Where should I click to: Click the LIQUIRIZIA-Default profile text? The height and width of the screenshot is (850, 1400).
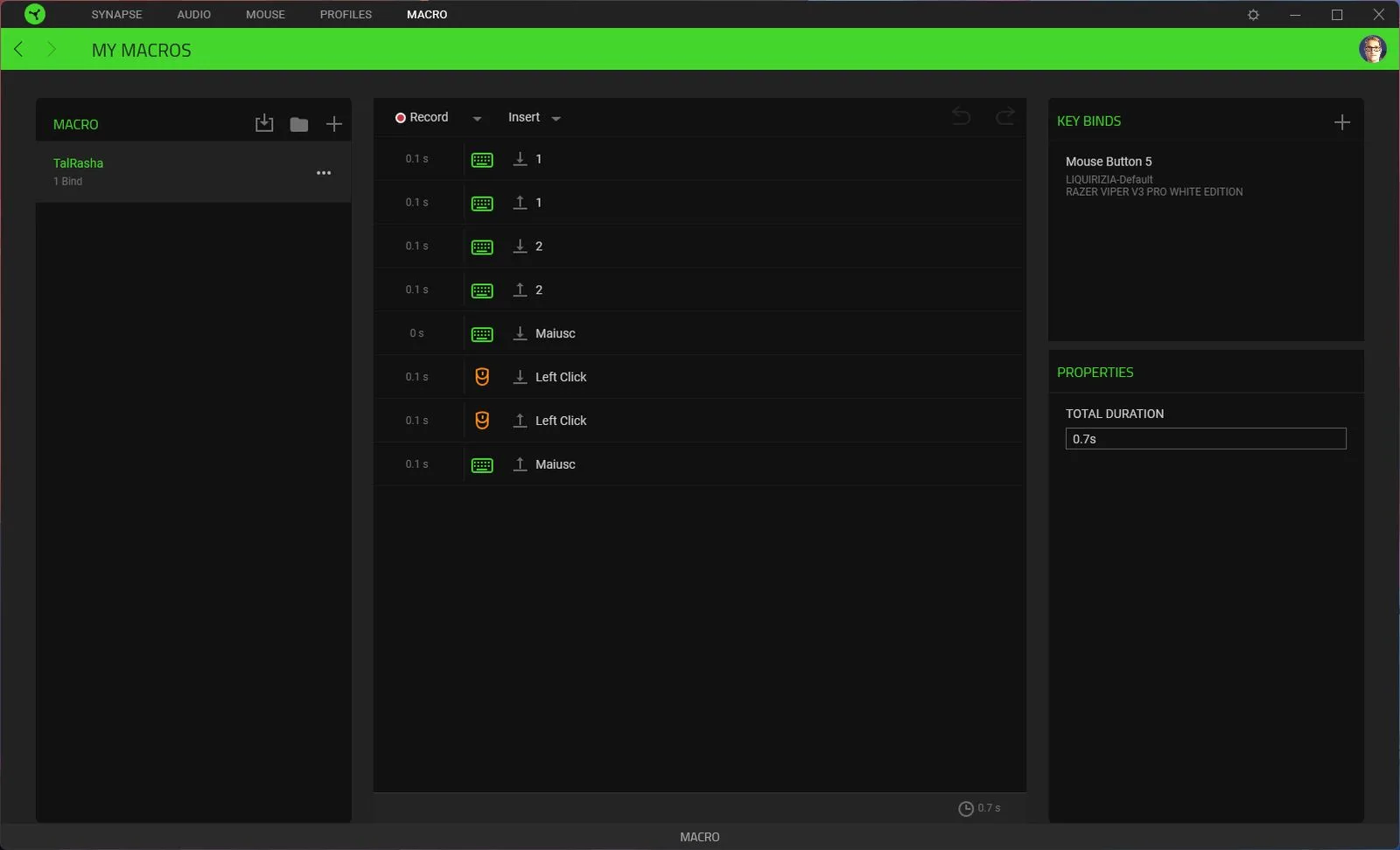1109,180
